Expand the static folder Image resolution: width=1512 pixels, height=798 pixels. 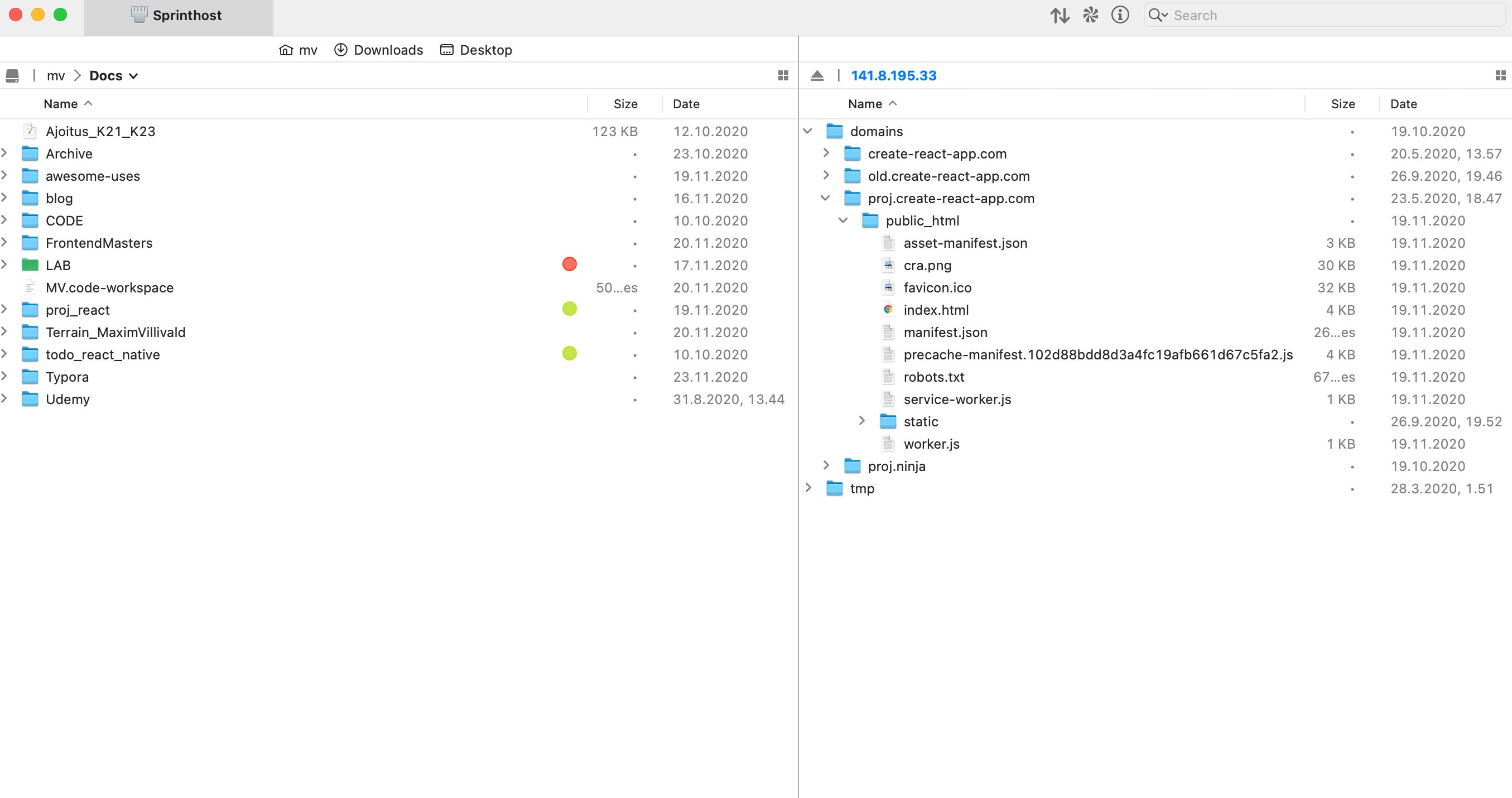point(861,421)
